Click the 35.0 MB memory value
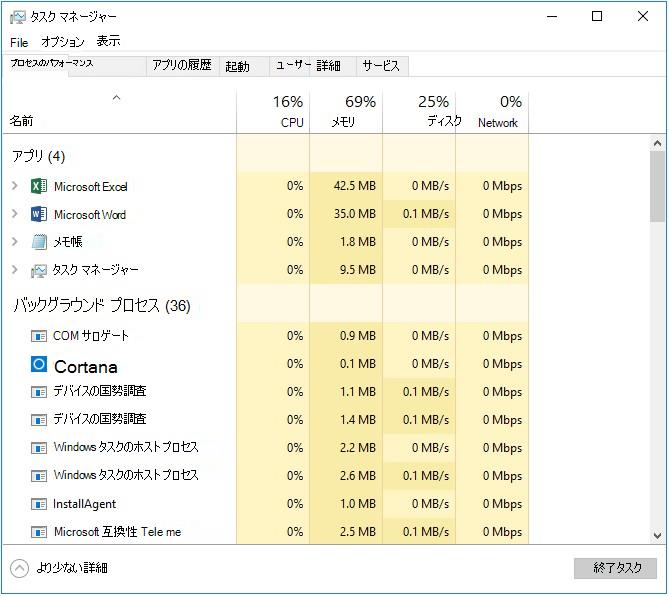Image resolution: width=669 pixels, height=597 pixels. point(355,214)
